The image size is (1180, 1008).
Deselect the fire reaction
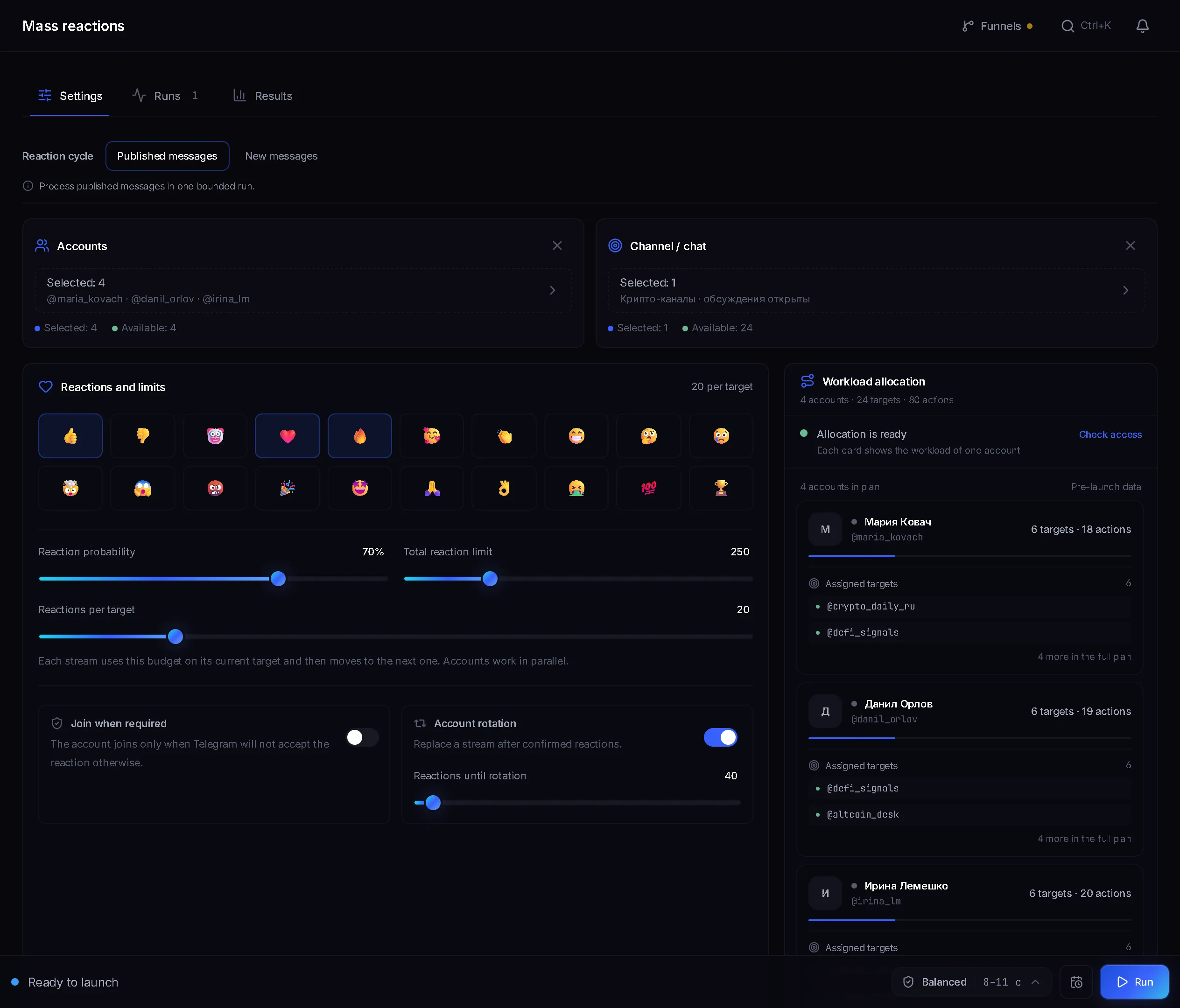pyautogui.click(x=360, y=436)
